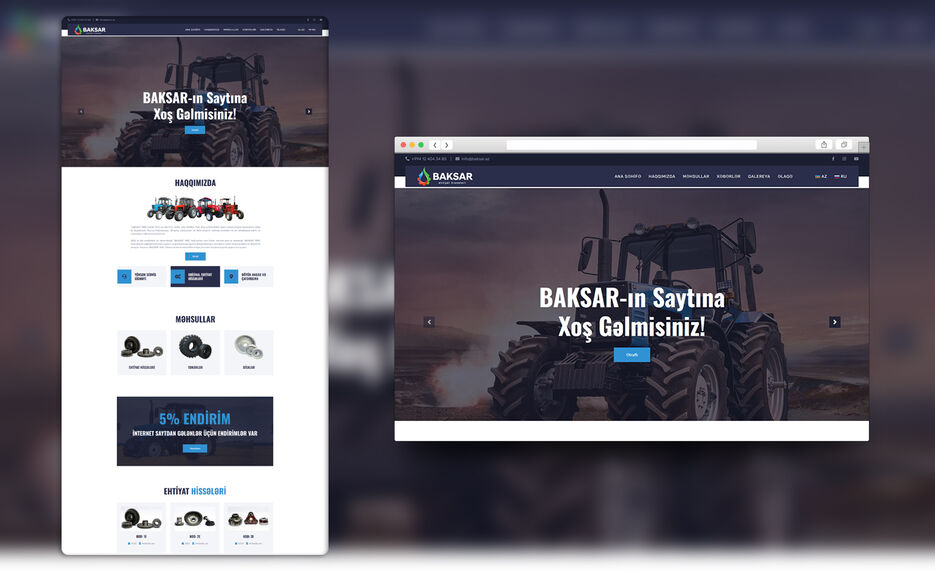Open the tires product card under MƏHSULLAR
Viewport: 935px width, 573px height.
point(195,352)
